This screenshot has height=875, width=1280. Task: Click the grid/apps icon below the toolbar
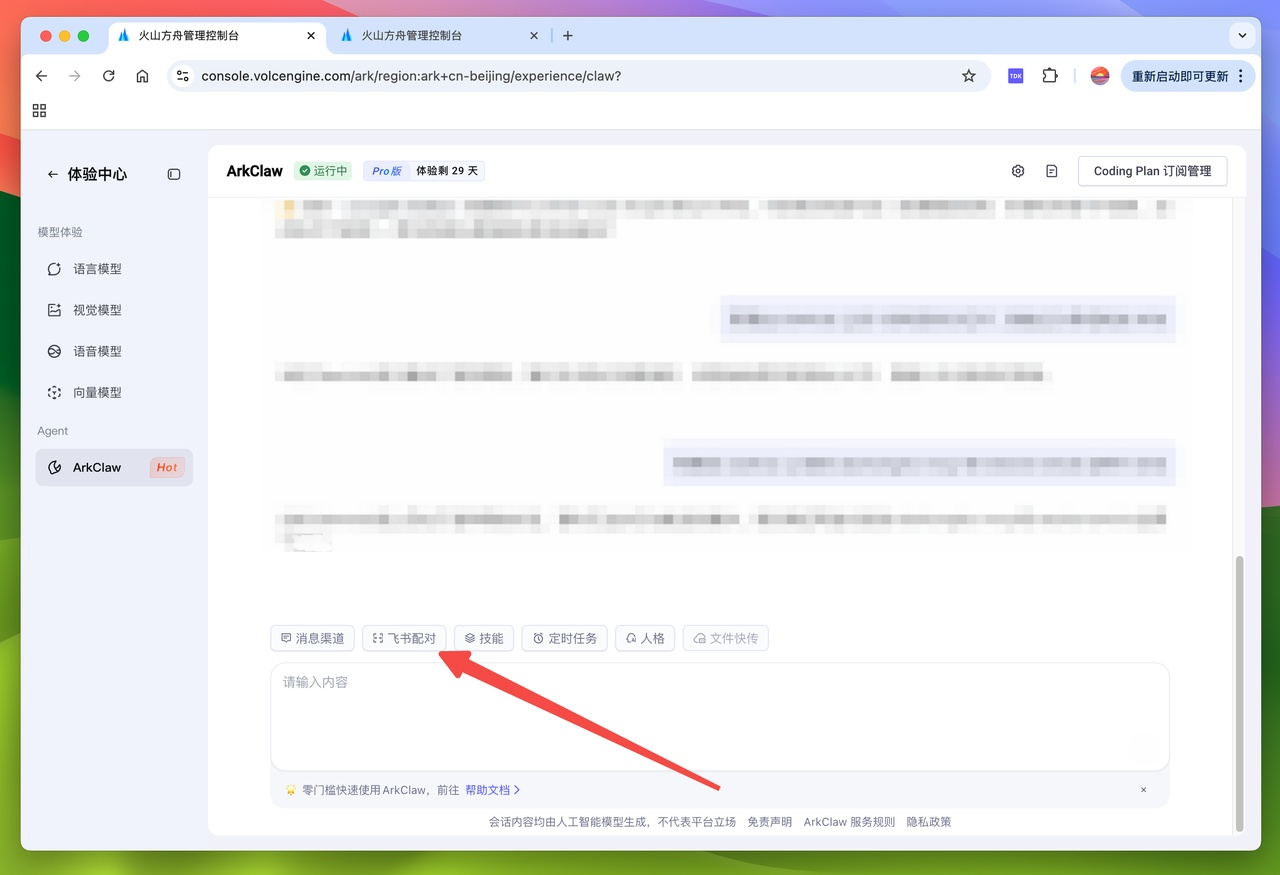pyautogui.click(x=39, y=110)
